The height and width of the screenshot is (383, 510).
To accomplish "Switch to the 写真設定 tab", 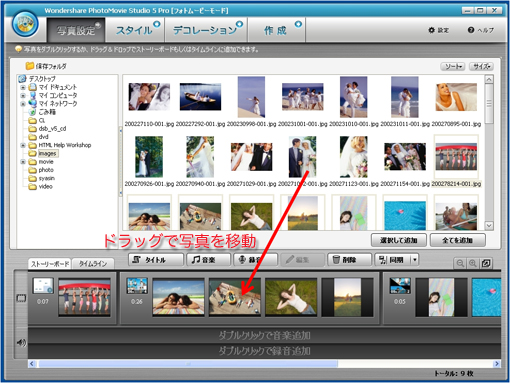I will click(76, 30).
